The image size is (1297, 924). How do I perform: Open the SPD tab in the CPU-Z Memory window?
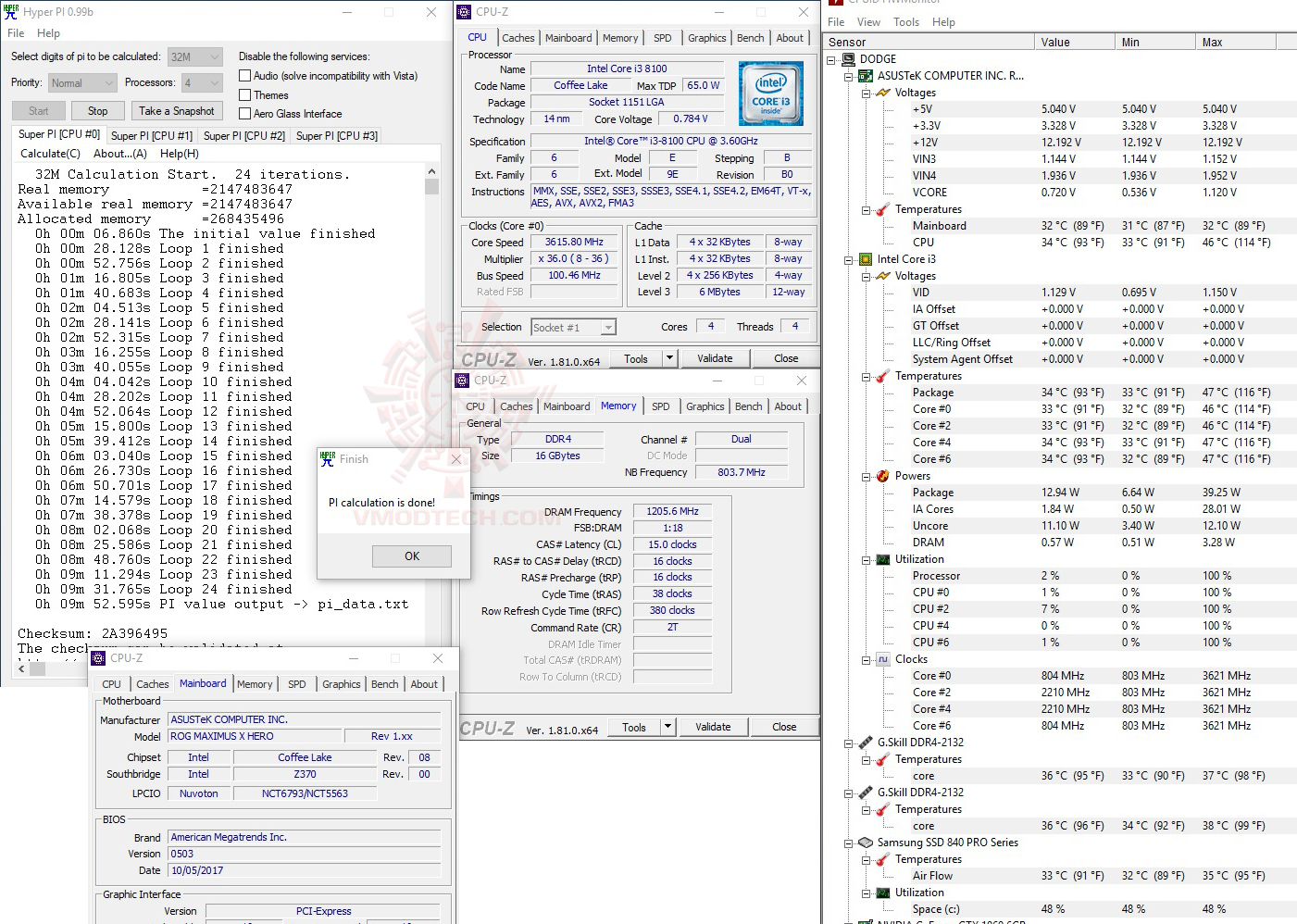click(x=660, y=406)
